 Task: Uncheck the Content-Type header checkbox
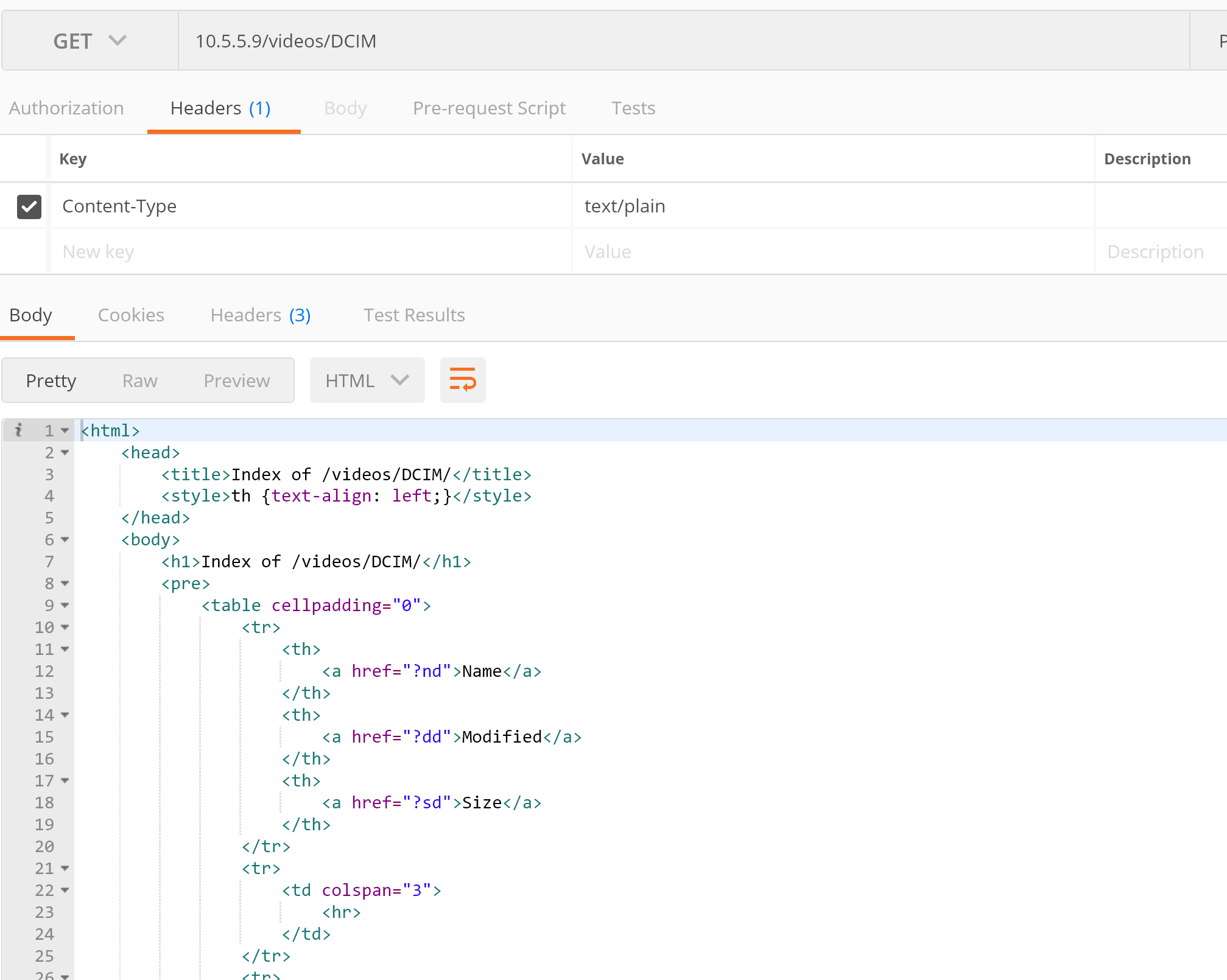pyautogui.click(x=29, y=206)
